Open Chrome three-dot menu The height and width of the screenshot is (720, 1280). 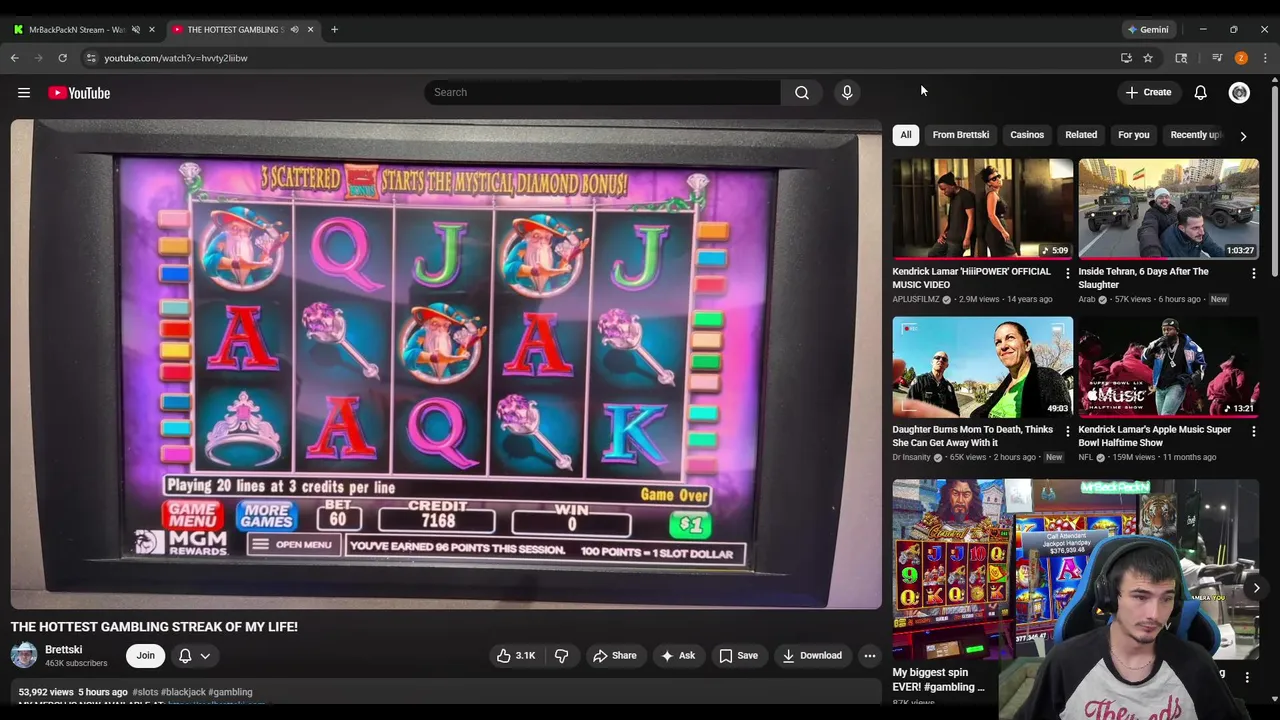pyautogui.click(x=1265, y=58)
